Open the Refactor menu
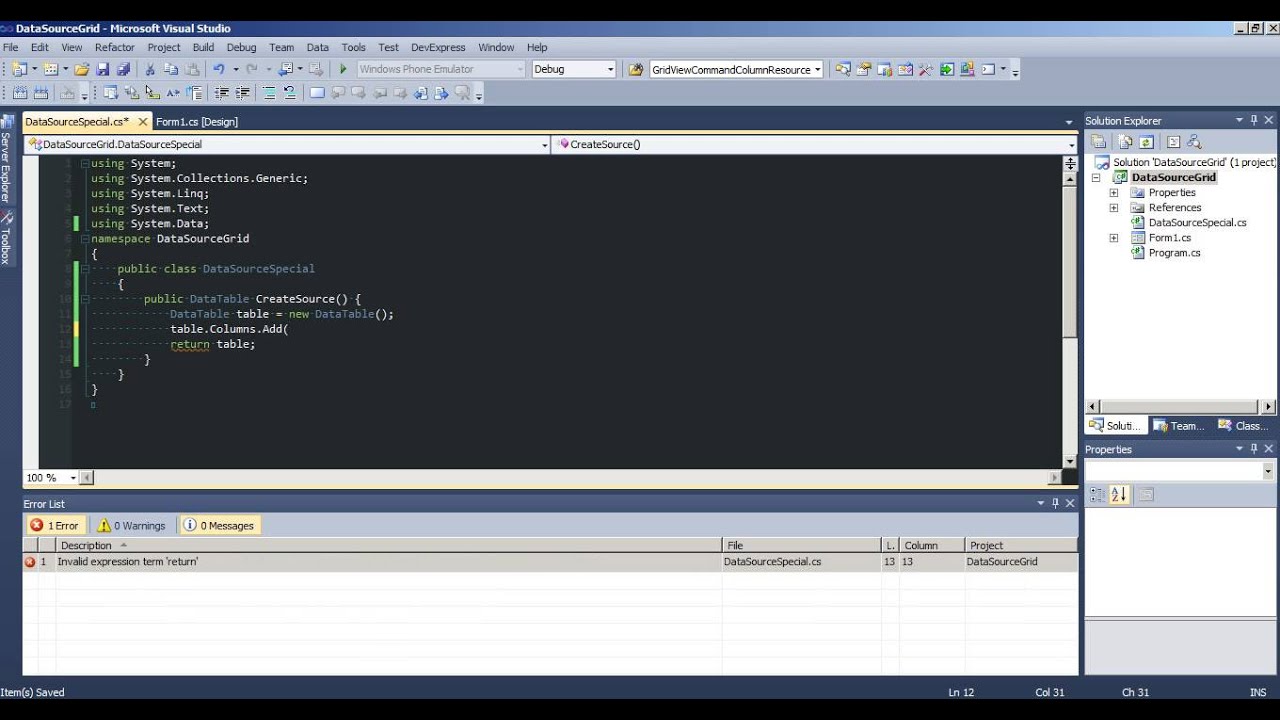This screenshot has width=1280, height=720. coord(115,47)
